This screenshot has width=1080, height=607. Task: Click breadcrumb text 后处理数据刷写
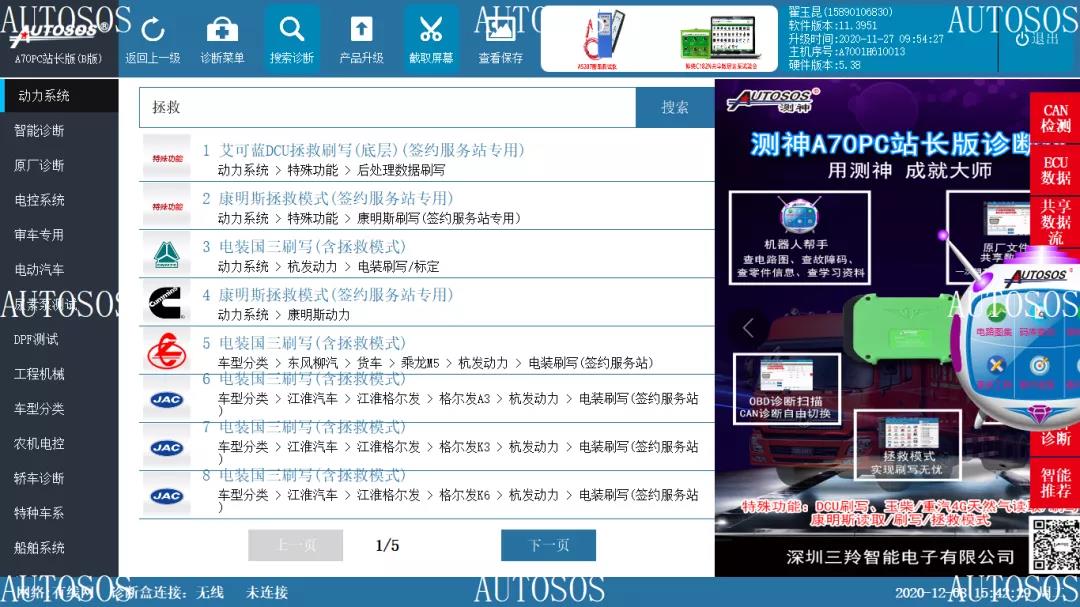401,170
